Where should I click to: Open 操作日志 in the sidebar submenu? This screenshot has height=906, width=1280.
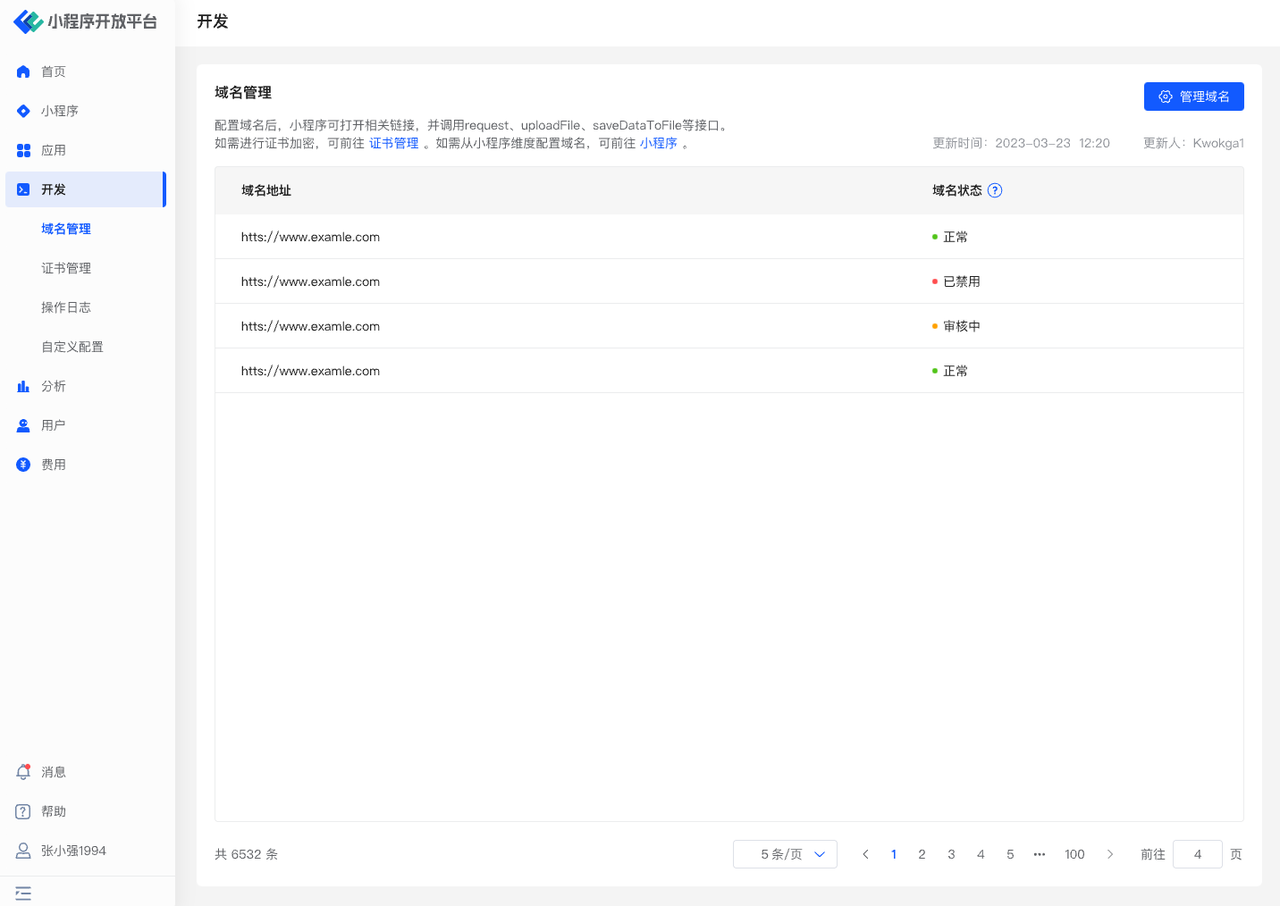coord(66,307)
